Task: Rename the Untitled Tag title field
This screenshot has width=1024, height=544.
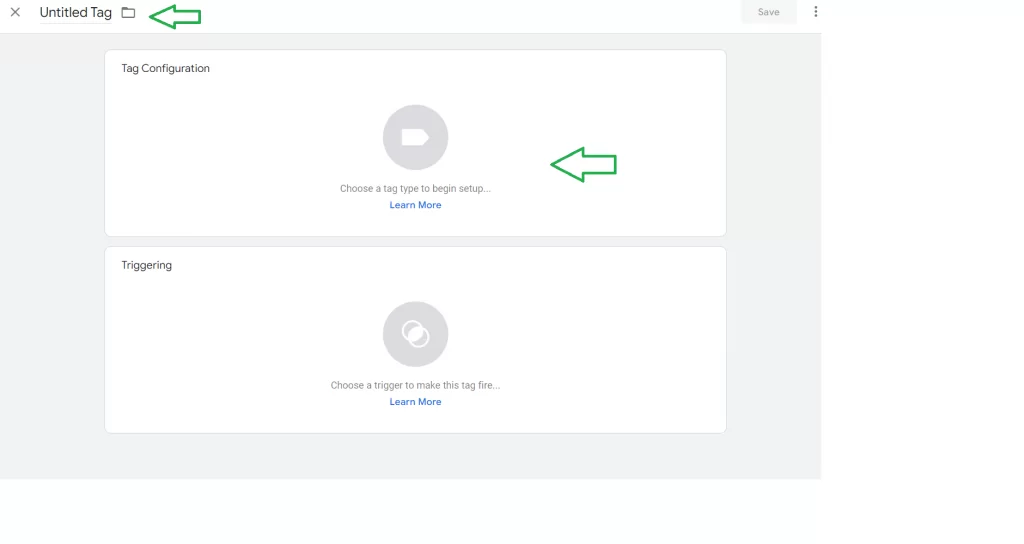Action: (x=76, y=12)
